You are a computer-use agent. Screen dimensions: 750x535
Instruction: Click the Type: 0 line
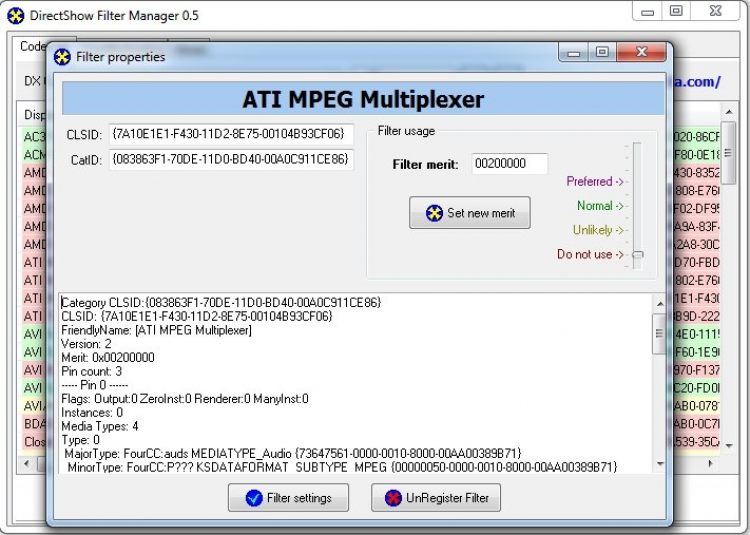(x=80, y=440)
